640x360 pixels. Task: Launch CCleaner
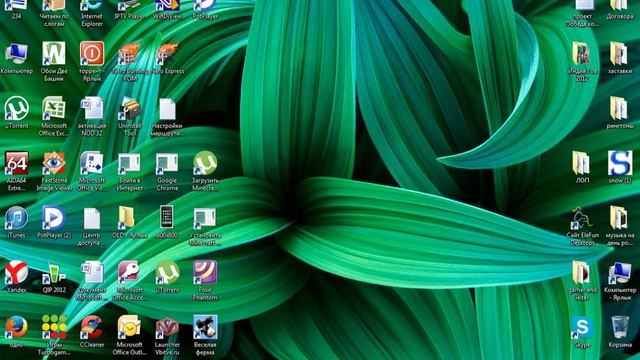tap(92, 331)
